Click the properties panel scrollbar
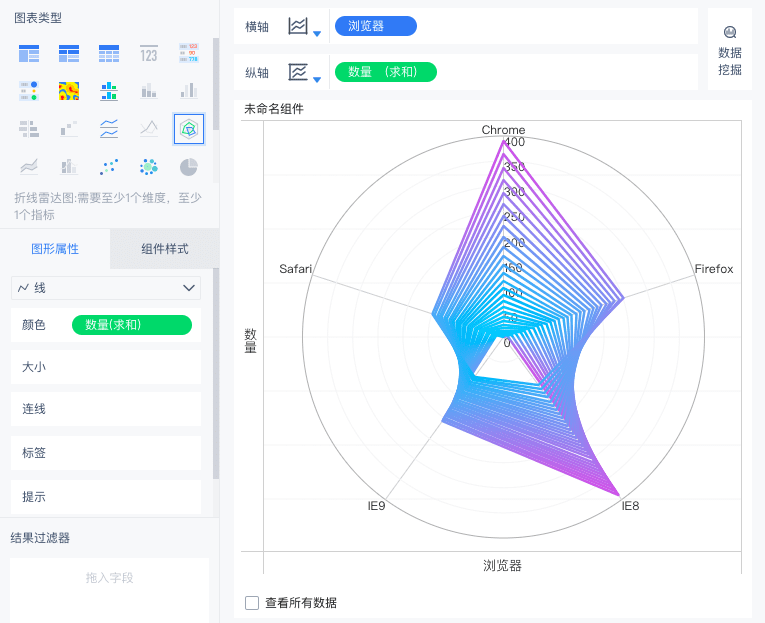 tap(216, 373)
